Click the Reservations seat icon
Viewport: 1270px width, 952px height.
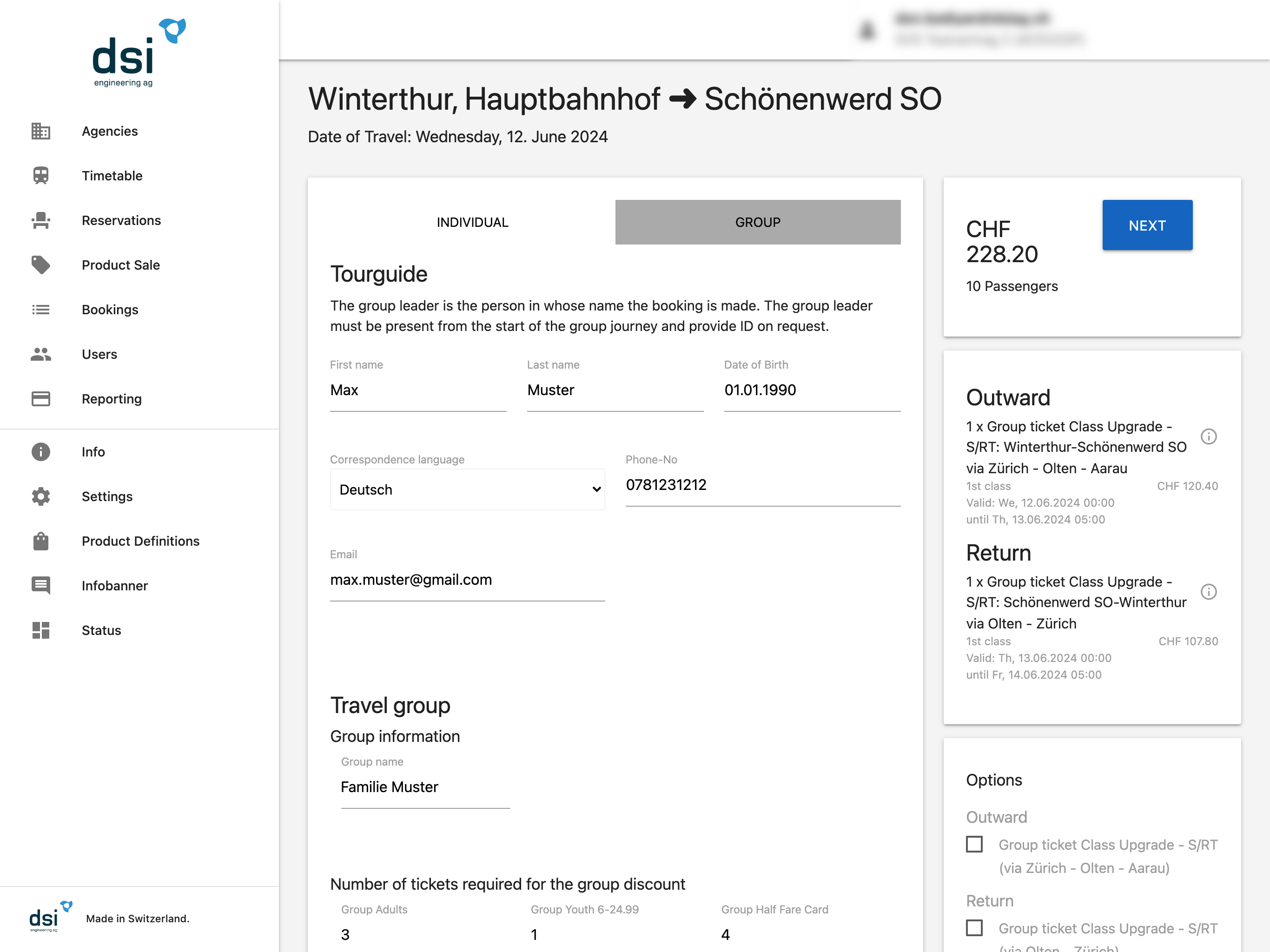coord(41,220)
